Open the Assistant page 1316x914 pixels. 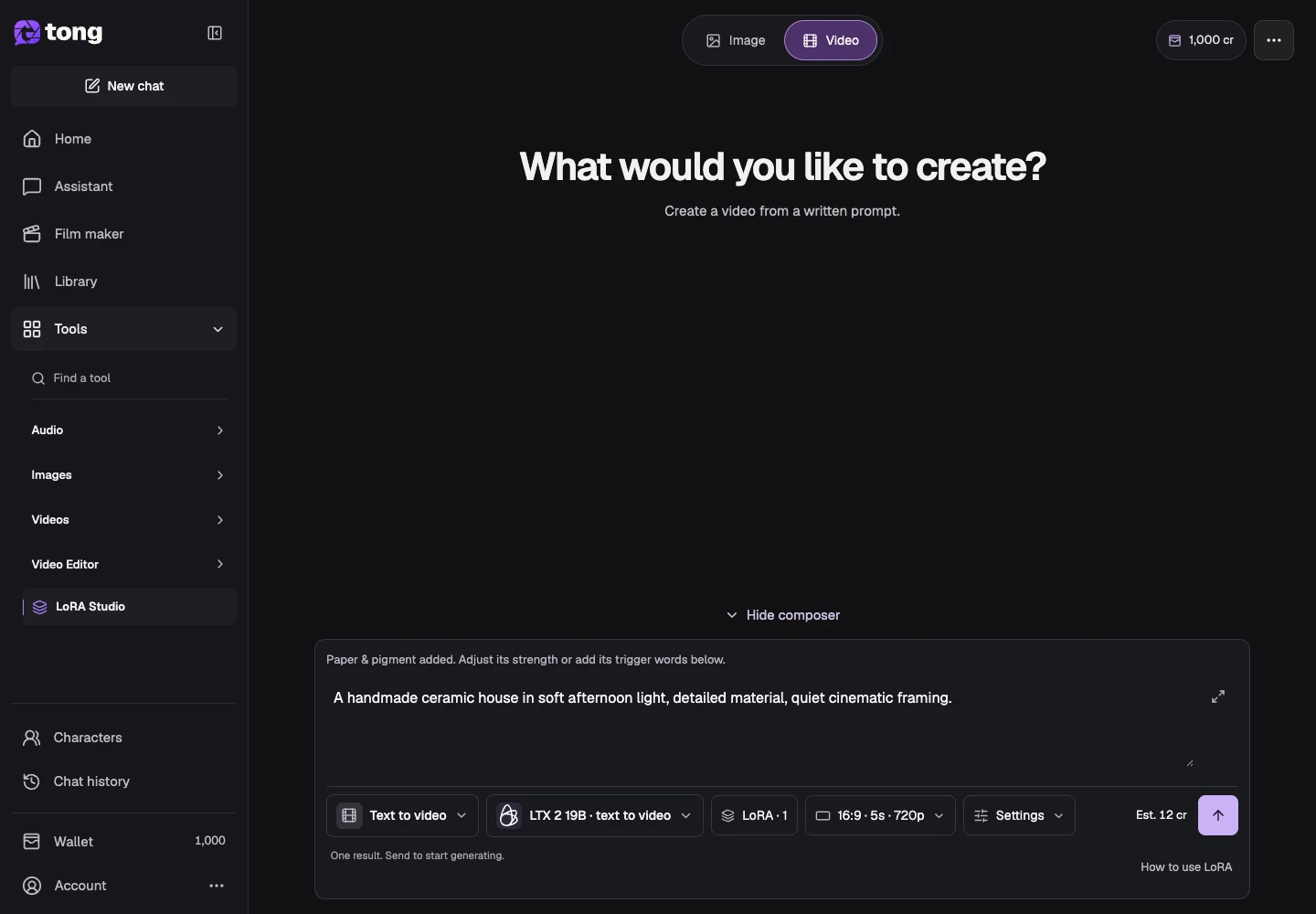[x=124, y=186]
